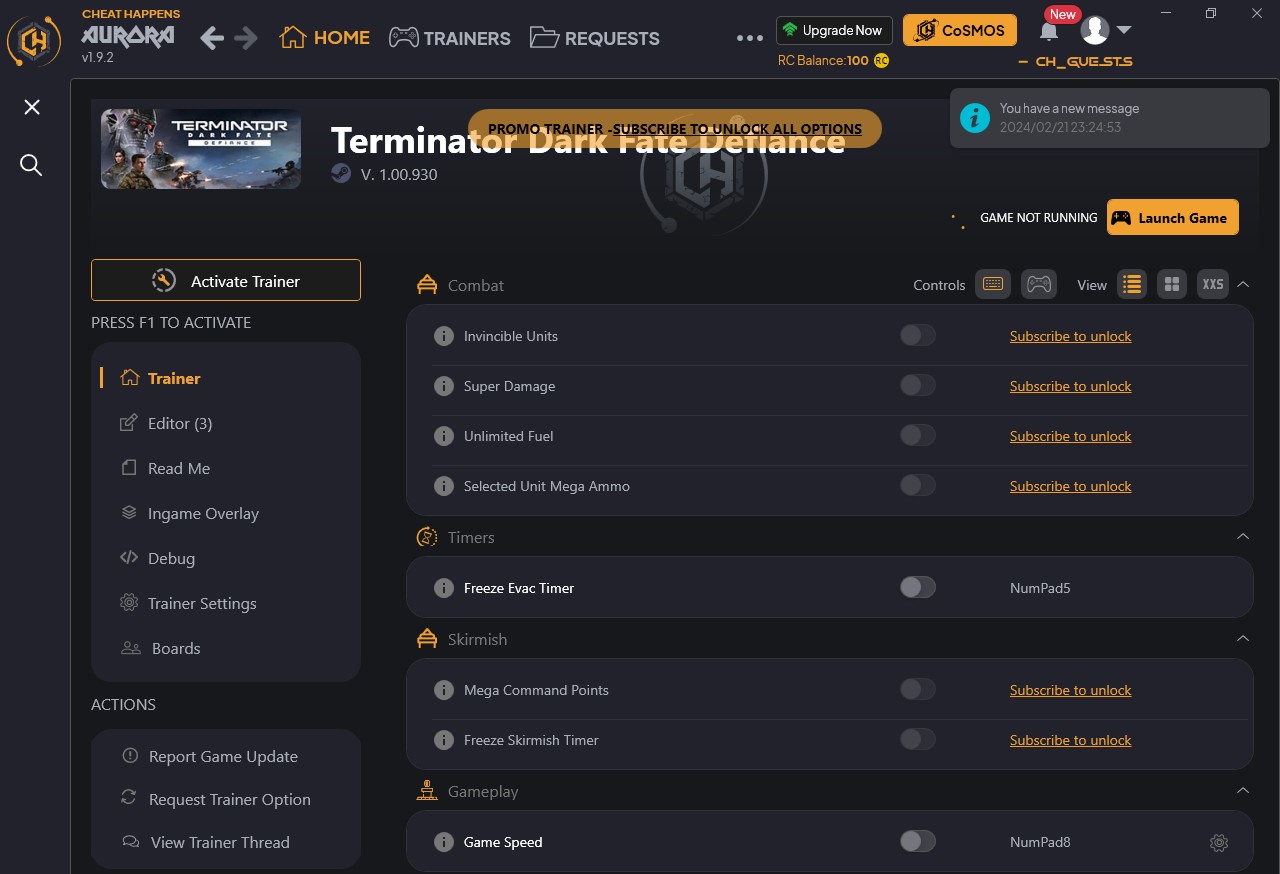Click Subscribe to unlock for Super Damage
Viewport: 1280px width, 874px height.
[1071, 386]
